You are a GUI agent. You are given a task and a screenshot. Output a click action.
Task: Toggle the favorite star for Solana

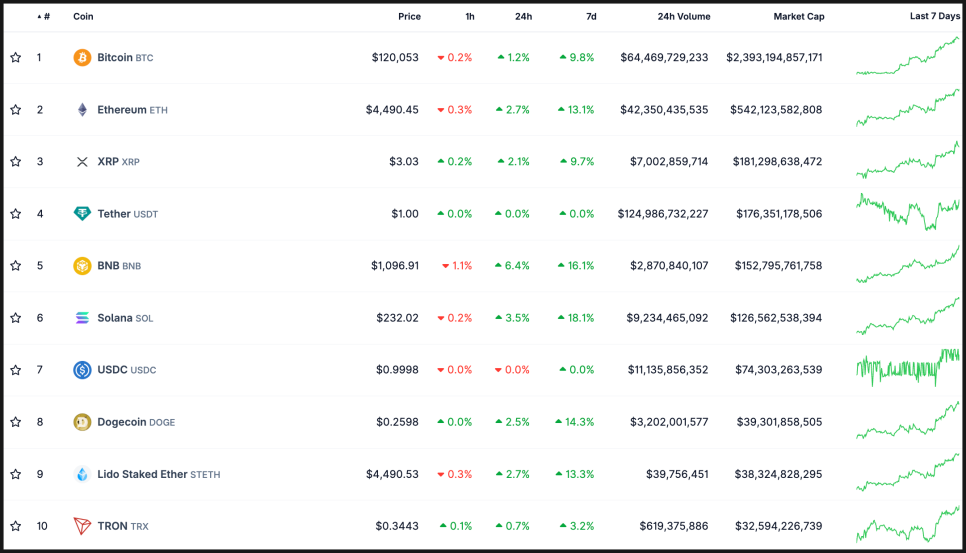16,318
